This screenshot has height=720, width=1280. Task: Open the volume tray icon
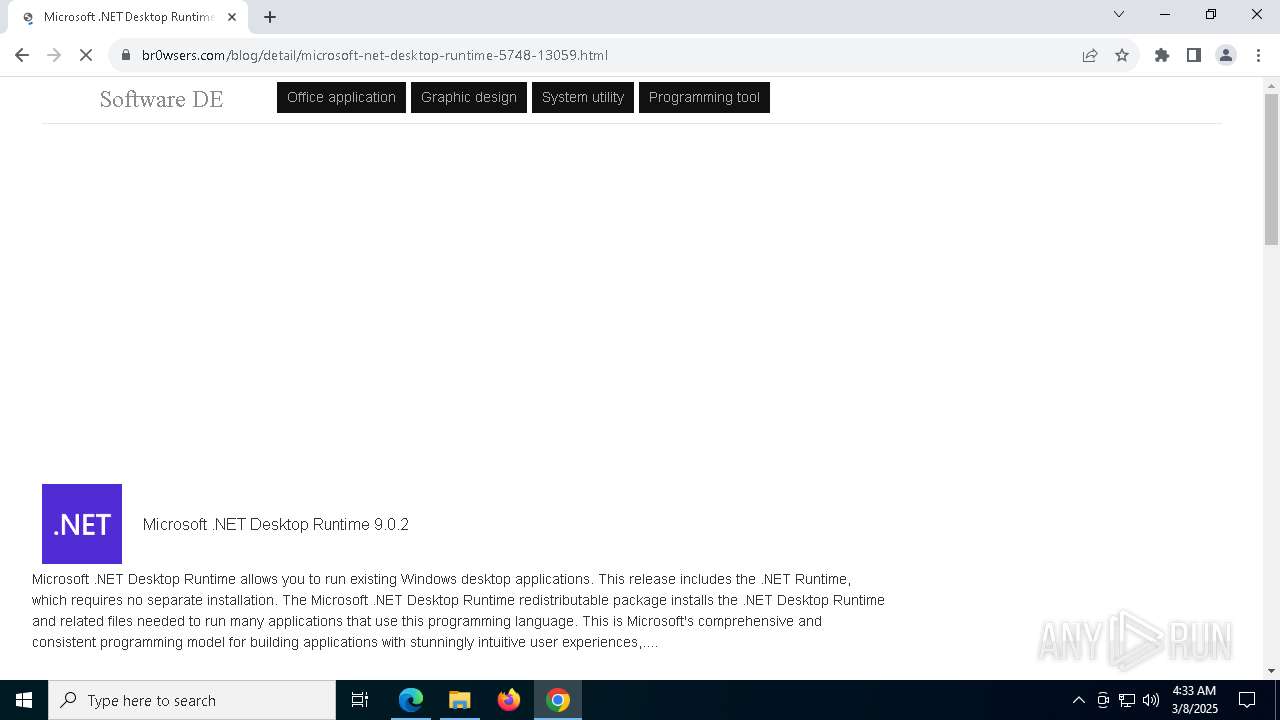click(x=1151, y=700)
